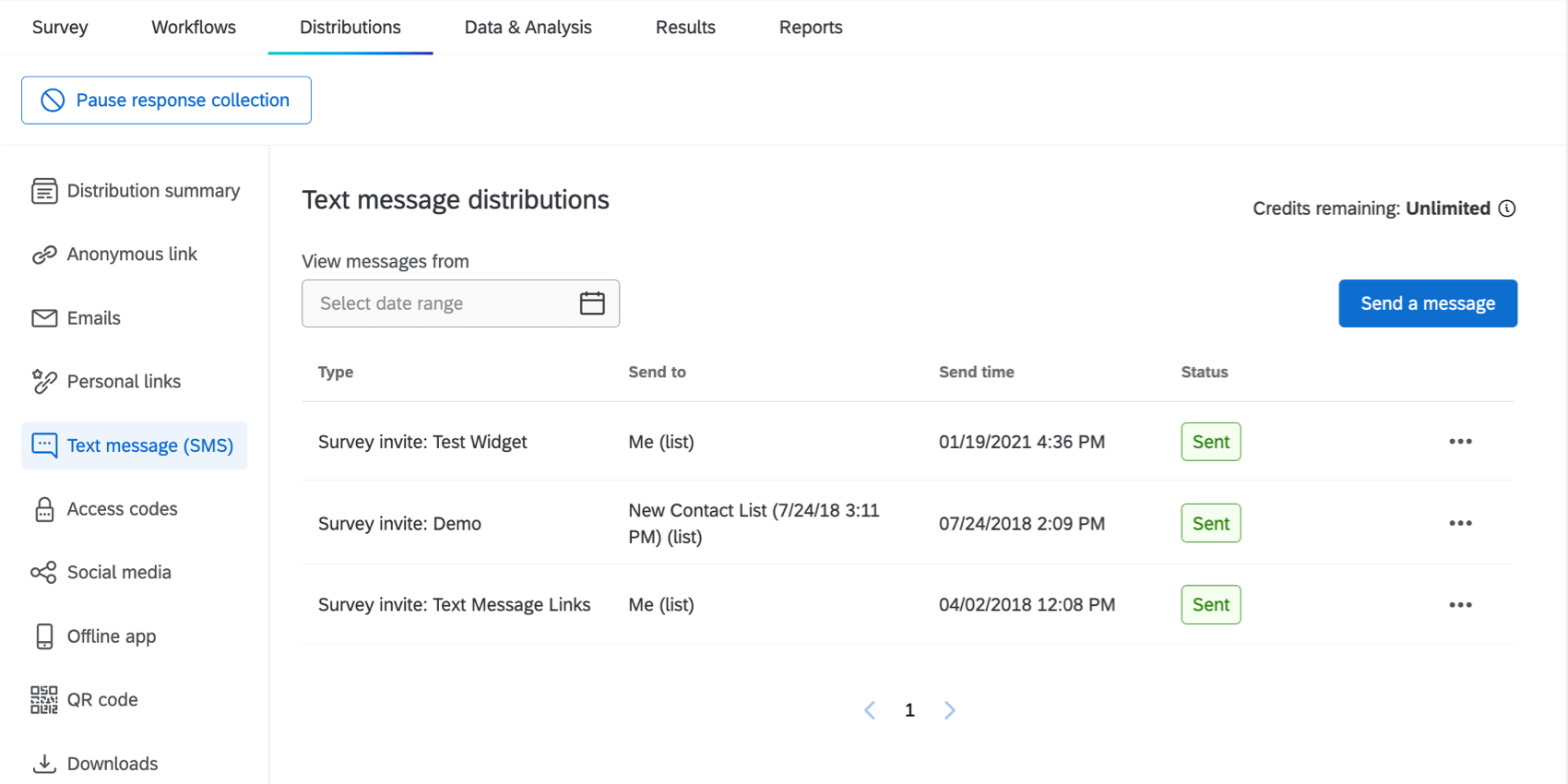The height and width of the screenshot is (784, 1568).
Task: Go to next page of messages
Action: point(949,710)
